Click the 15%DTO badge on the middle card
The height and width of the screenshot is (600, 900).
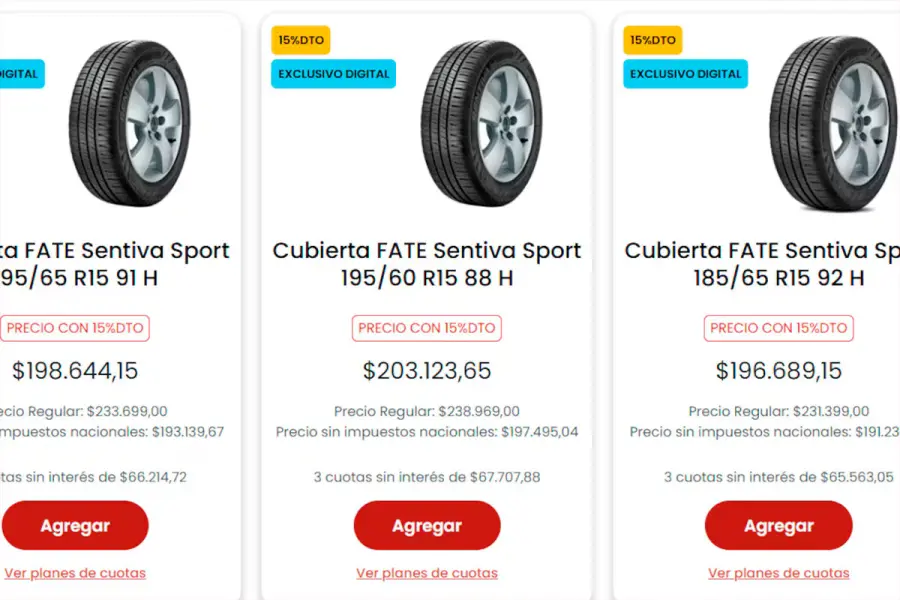pyautogui.click(x=299, y=39)
